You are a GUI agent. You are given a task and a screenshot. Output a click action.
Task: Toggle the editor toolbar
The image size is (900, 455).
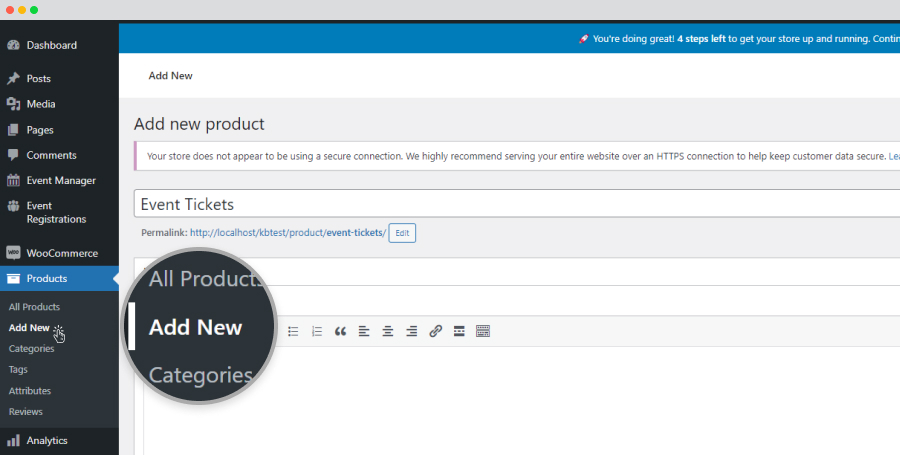[483, 331]
